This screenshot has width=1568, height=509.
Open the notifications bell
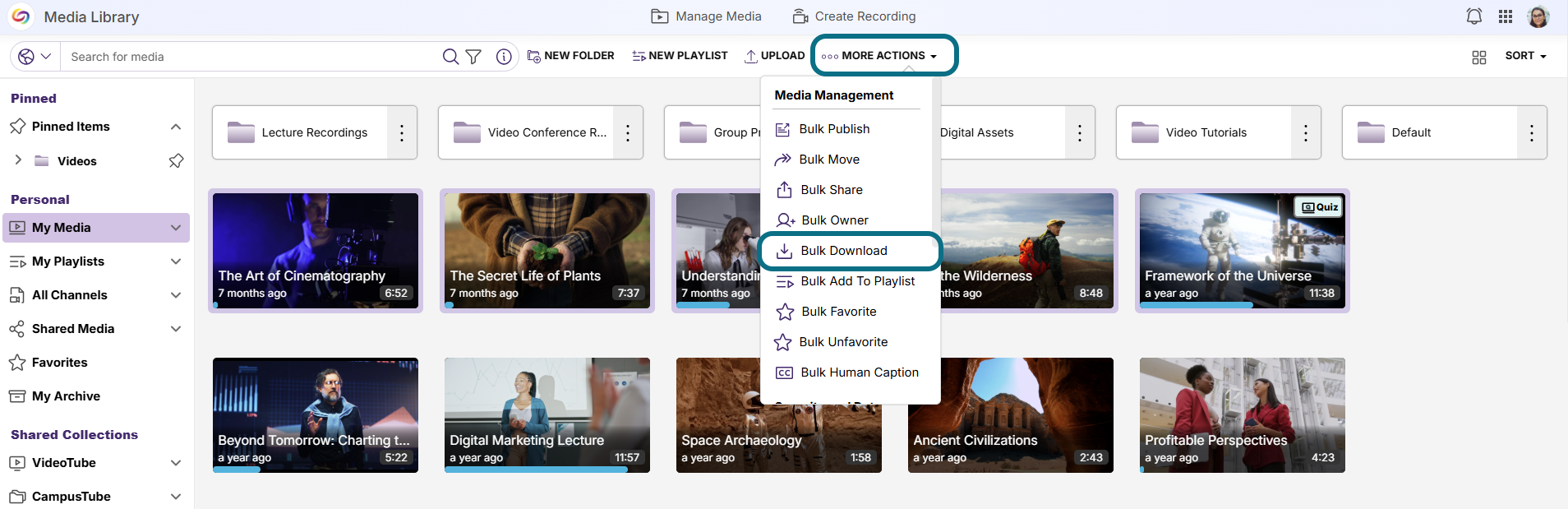pos(1474,16)
